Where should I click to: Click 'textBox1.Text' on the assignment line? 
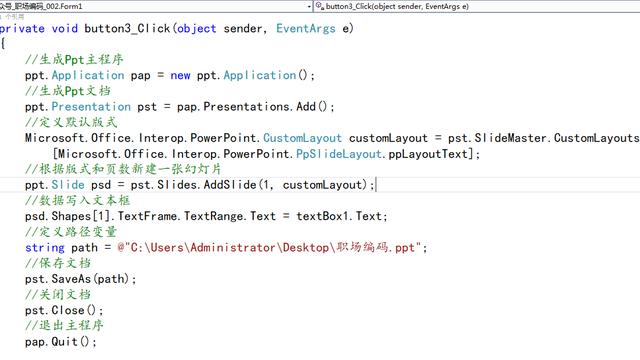(x=339, y=216)
